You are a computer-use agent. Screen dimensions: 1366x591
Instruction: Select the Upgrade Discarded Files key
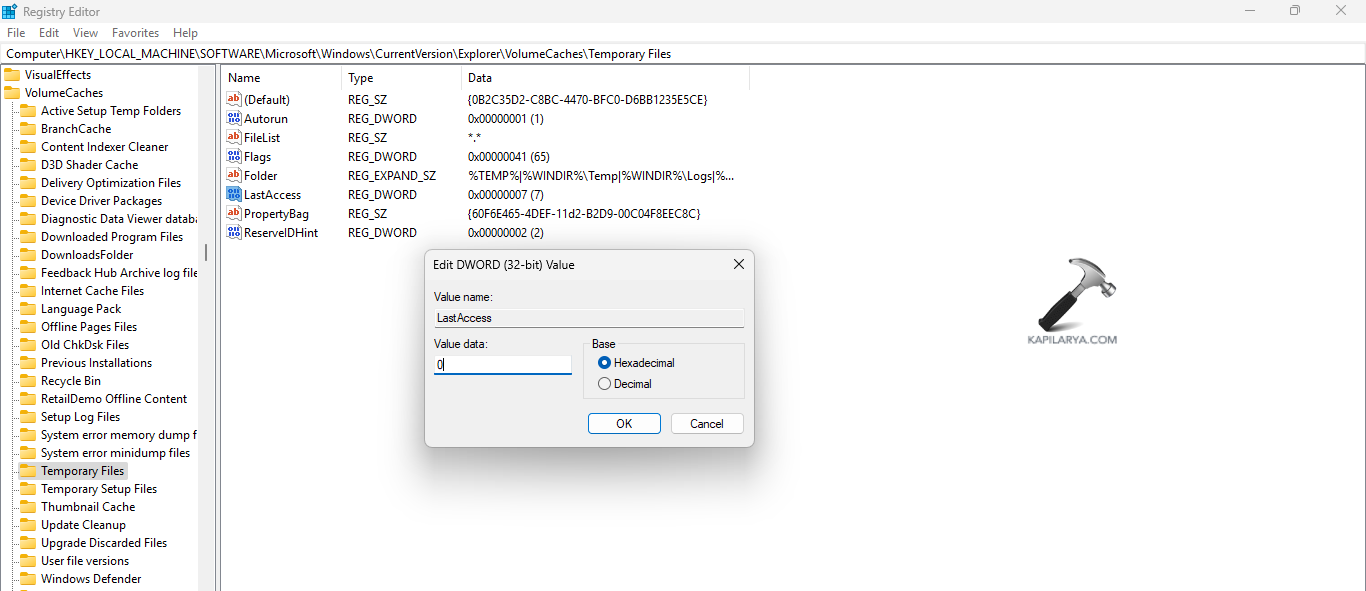[x=104, y=543]
